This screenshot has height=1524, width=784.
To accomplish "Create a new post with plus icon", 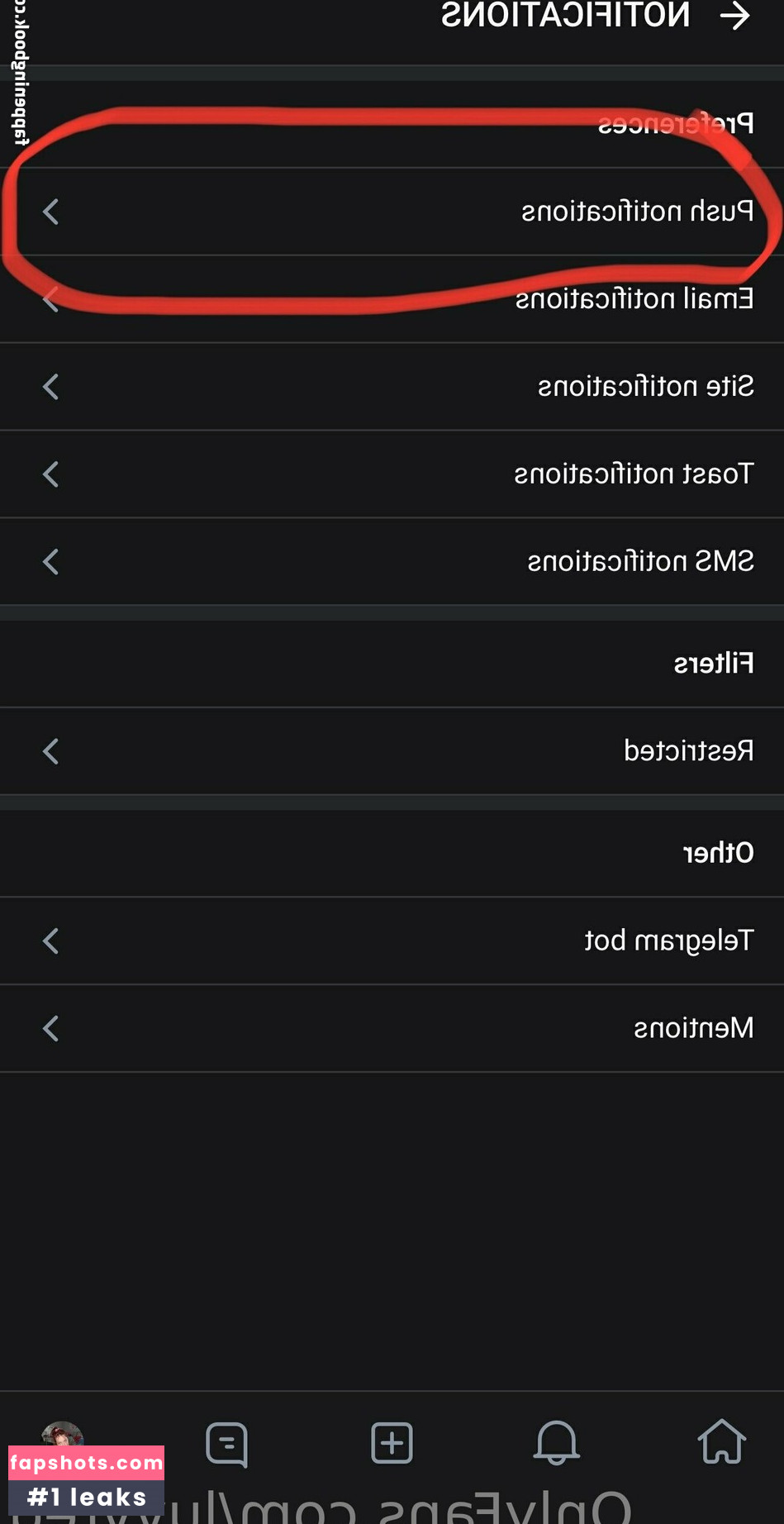I will click(x=392, y=1443).
